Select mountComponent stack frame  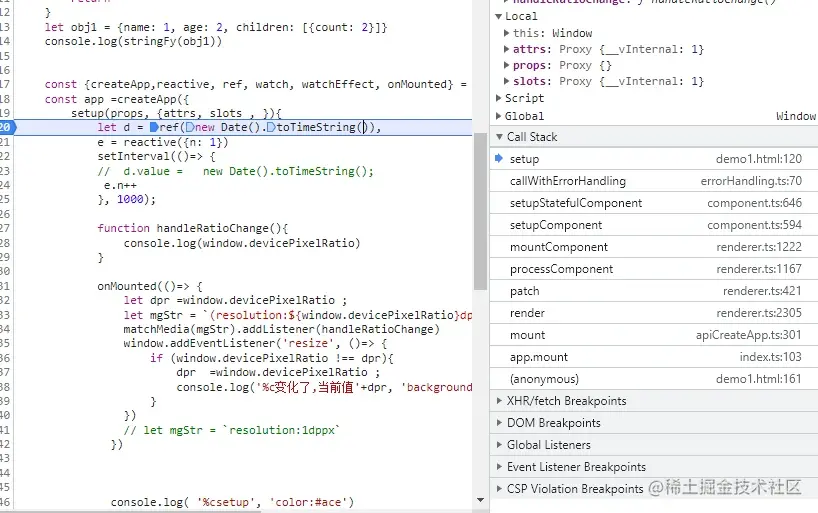tap(654, 246)
